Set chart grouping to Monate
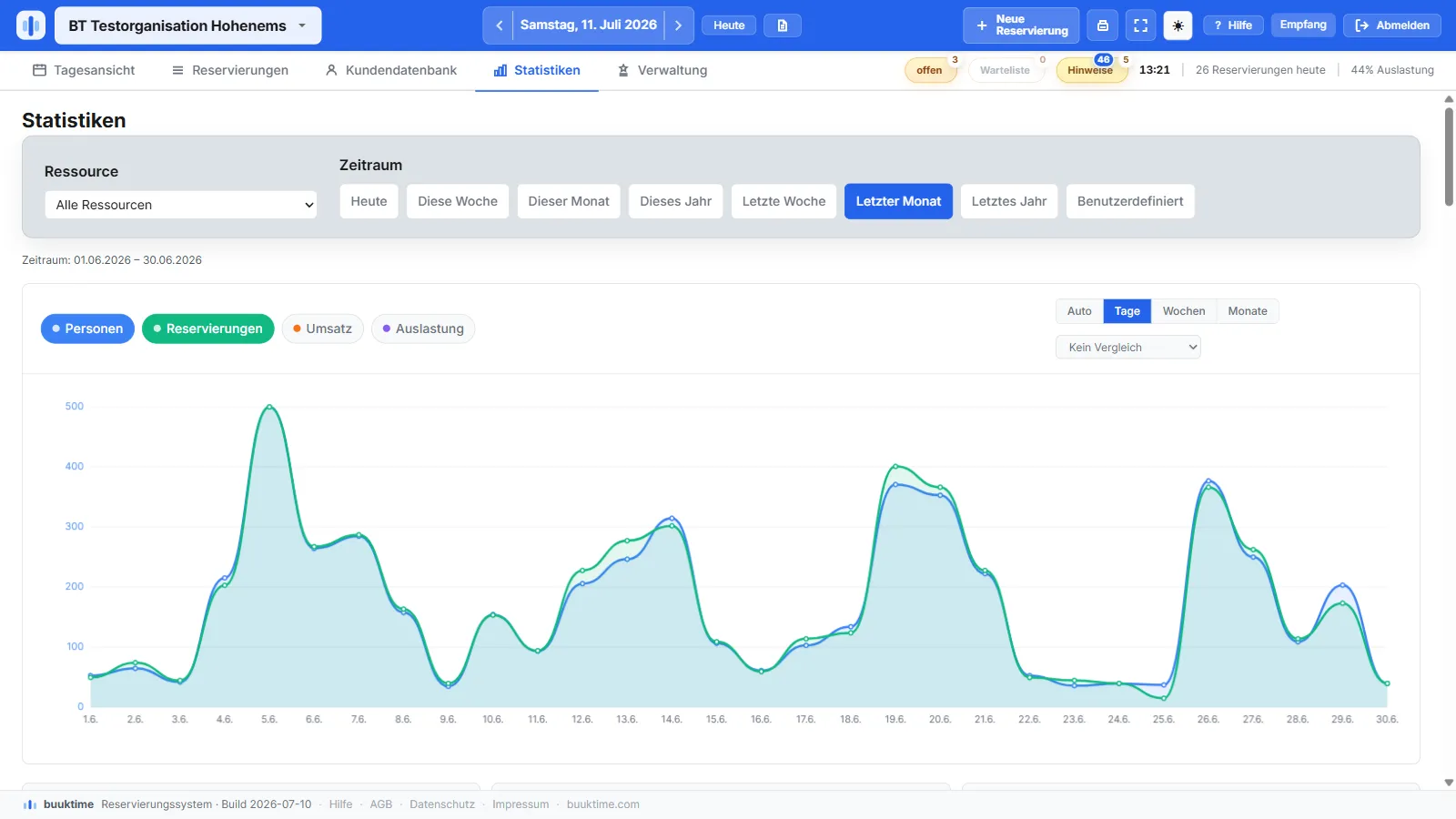This screenshot has width=1456, height=819. (x=1248, y=311)
